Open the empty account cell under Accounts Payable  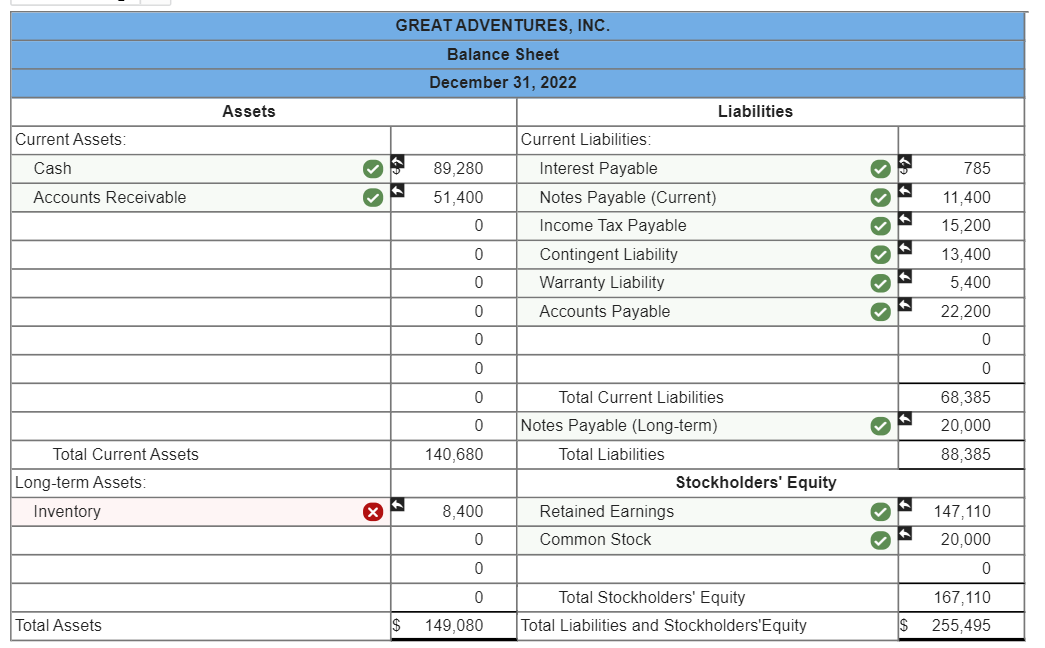tap(700, 340)
